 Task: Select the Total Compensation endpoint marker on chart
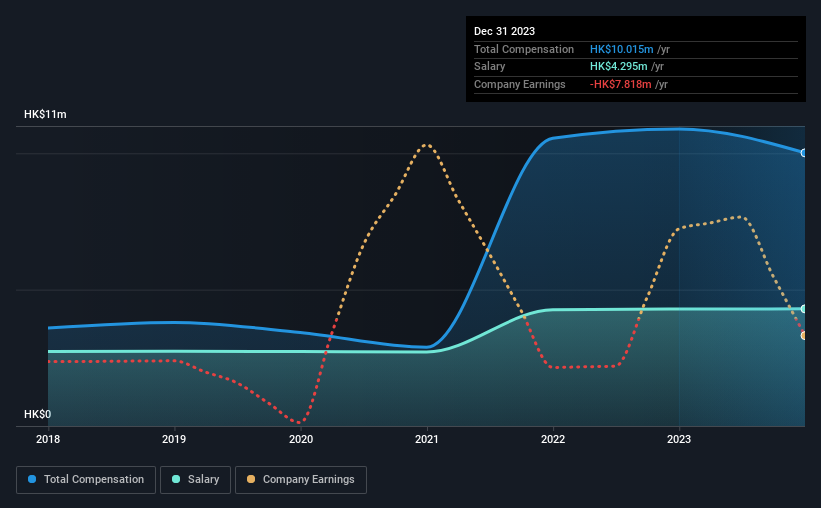pyautogui.click(x=804, y=153)
